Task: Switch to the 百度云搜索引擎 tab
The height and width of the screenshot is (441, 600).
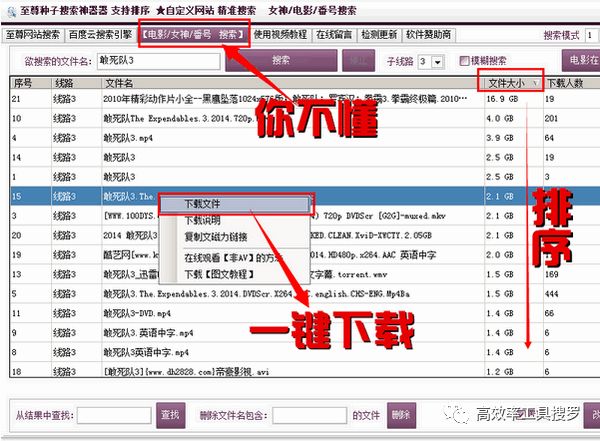Action: point(100,35)
